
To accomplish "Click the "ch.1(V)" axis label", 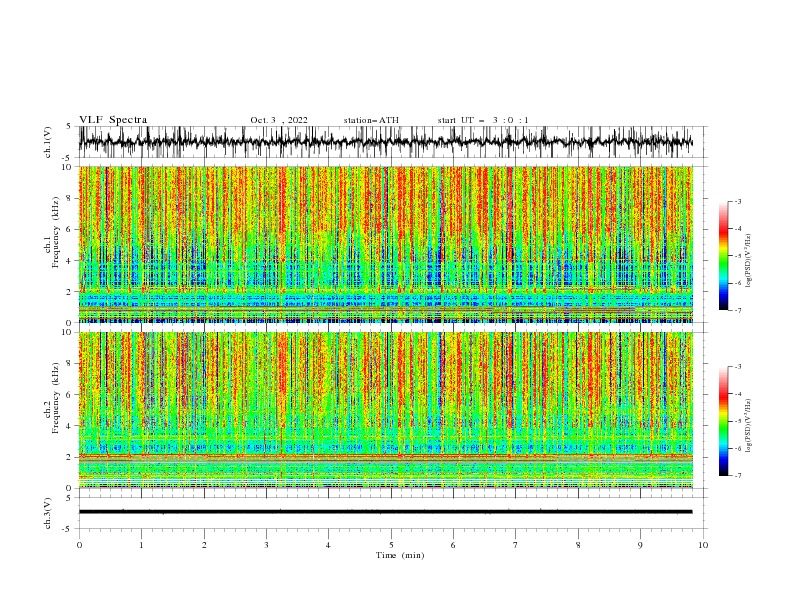I will point(48,142).
